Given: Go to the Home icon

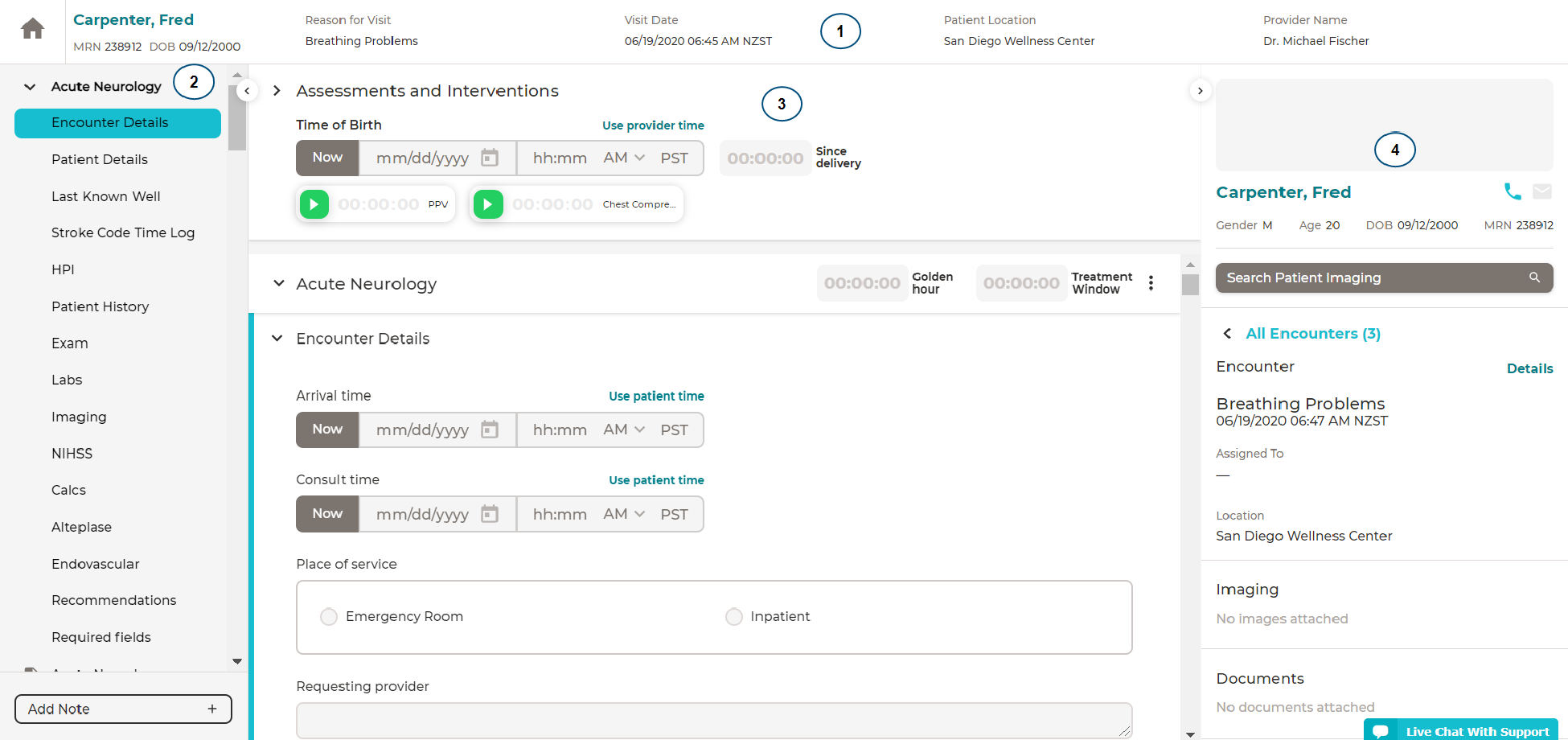Looking at the screenshot, I should point(33,30).
